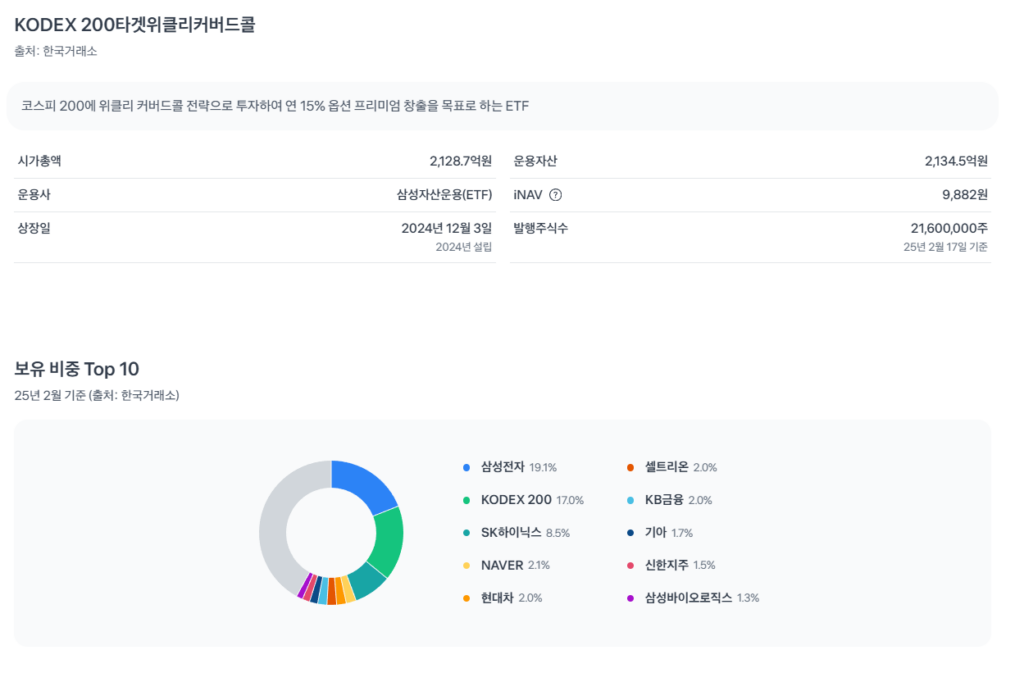The height and width of the screenshot is (700, 1024).
Task: Click the iNAV value 9,882원
Action: tap(965, 195)
